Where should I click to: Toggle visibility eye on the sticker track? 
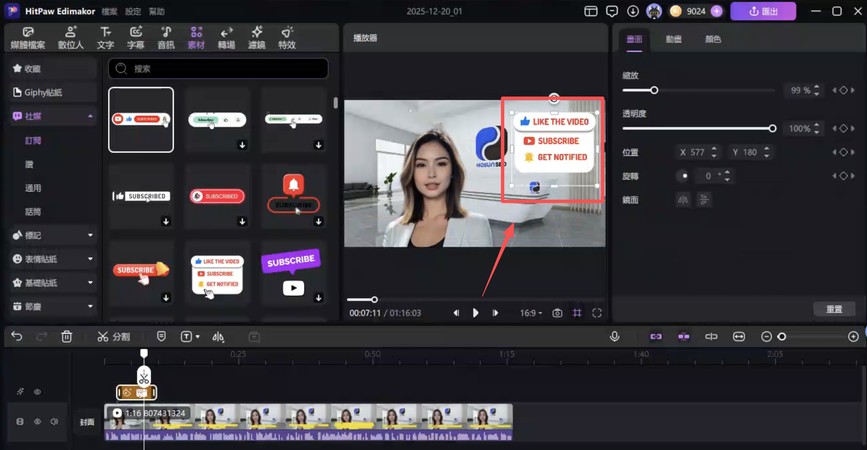(38, 392)
